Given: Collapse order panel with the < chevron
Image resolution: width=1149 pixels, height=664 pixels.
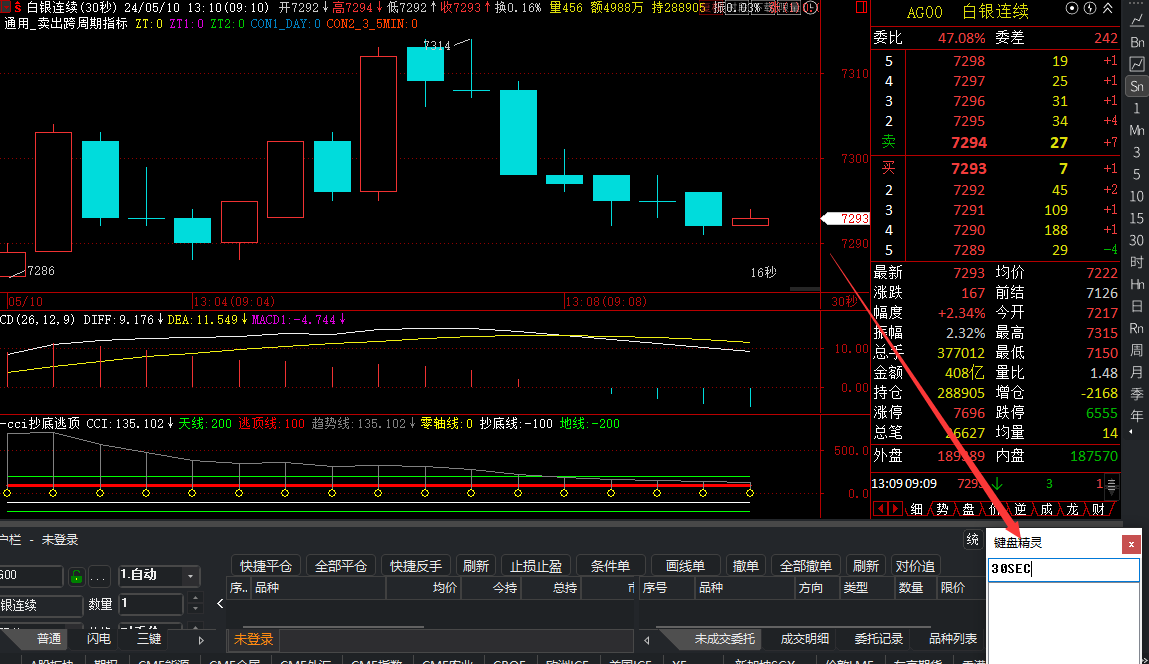Looking at the screenshot, I should [220, 604].
